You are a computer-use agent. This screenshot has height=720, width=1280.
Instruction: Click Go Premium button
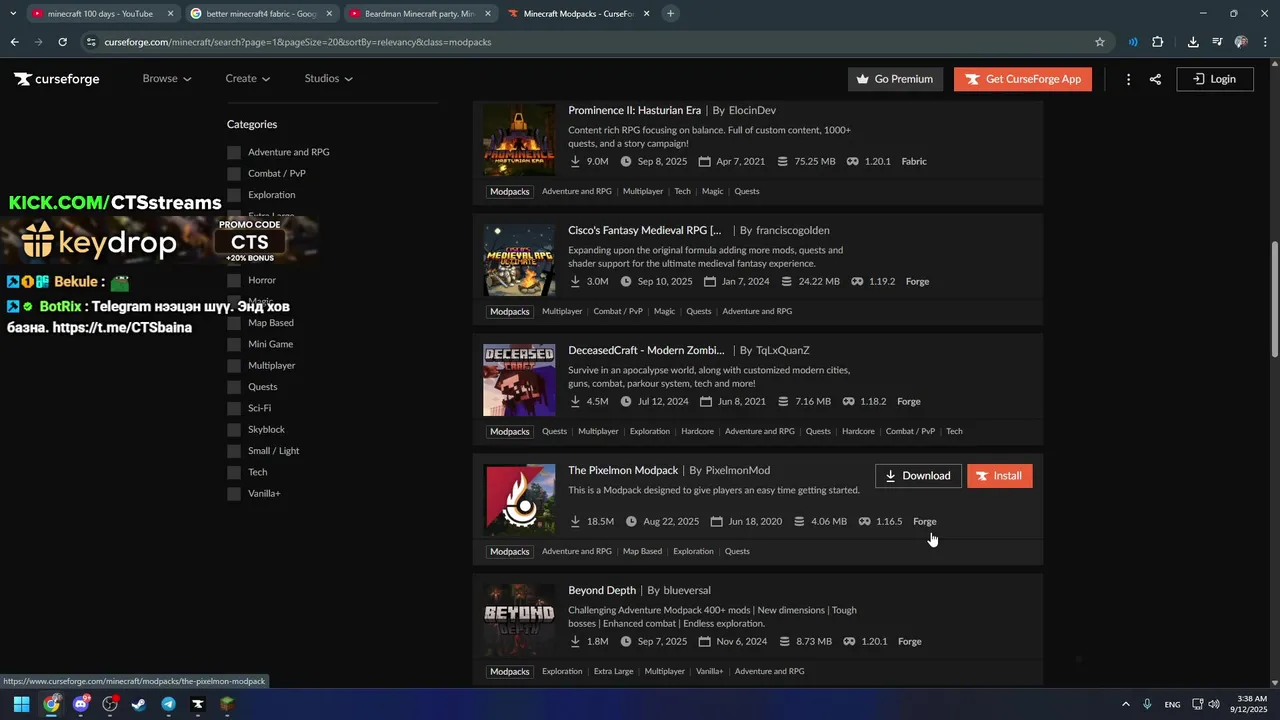[x=895, y=79]
